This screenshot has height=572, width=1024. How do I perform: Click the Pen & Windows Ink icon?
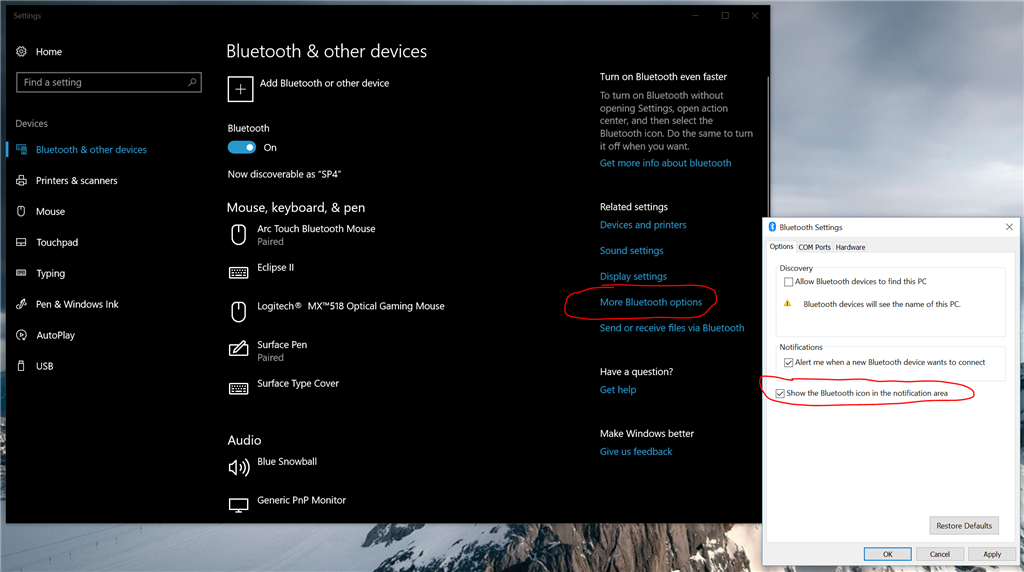pyautogui.click(x=22, y=304)
